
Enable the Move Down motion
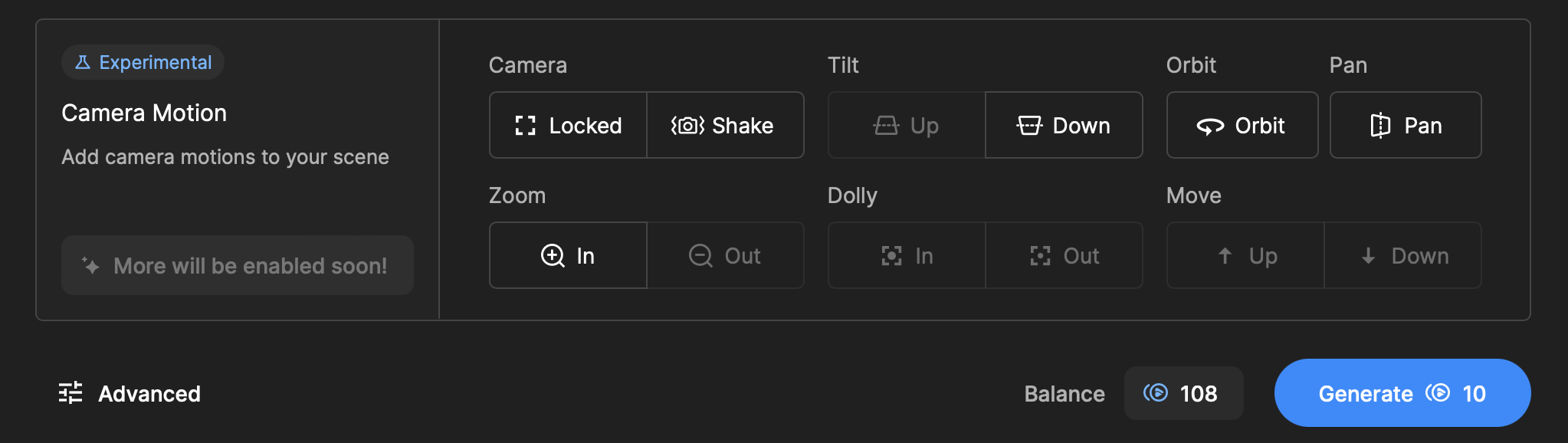[x=1403, y=256]
